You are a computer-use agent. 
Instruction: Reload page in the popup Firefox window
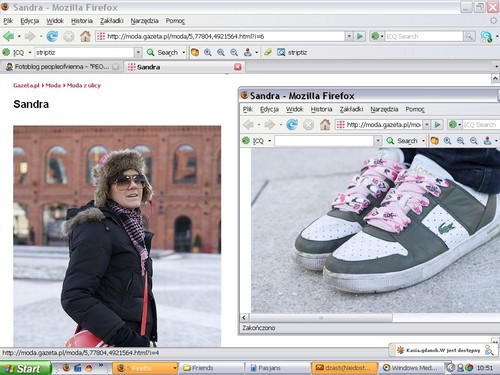point(292,125)
